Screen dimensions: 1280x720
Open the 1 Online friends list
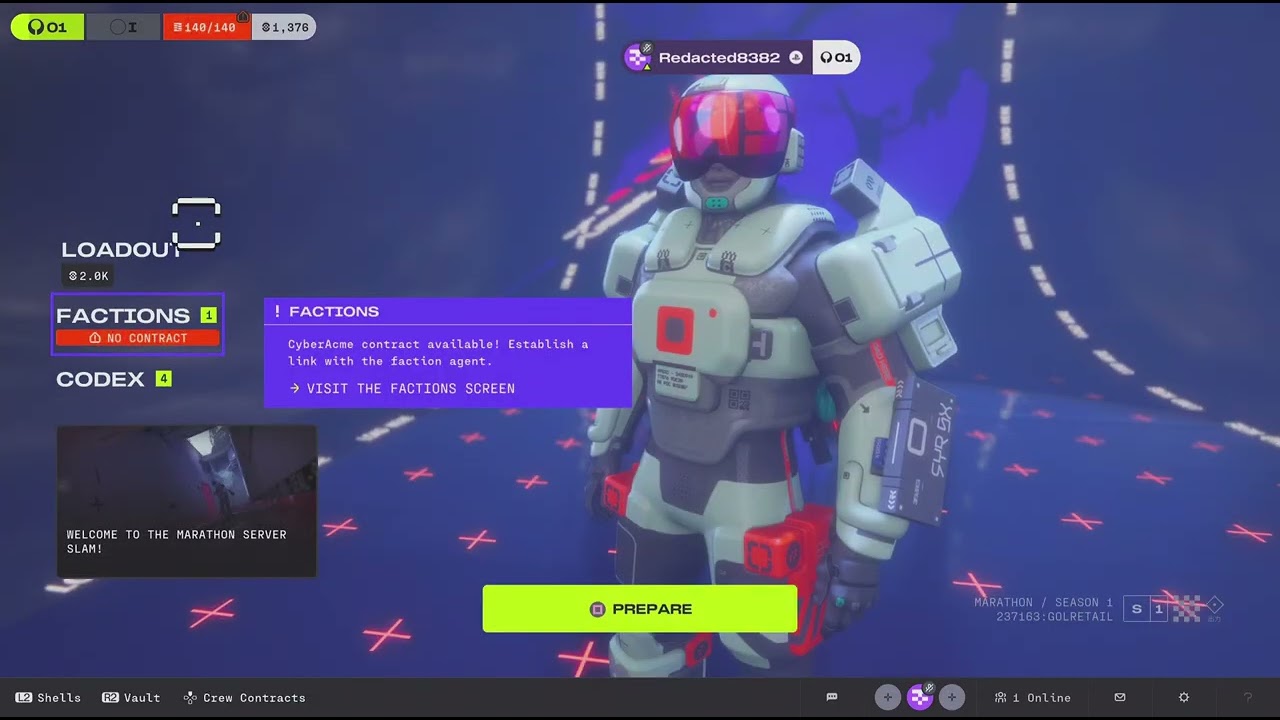click(x=1032, y=698)
